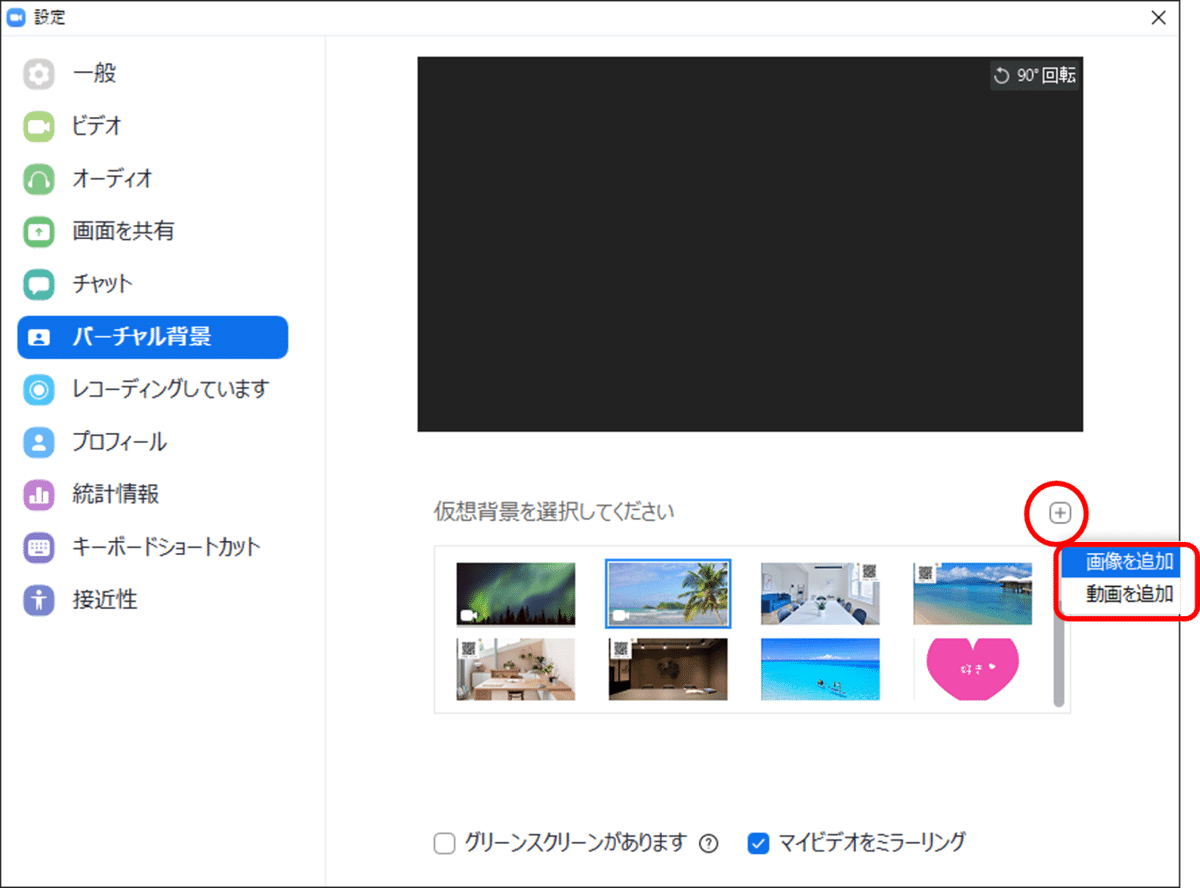Click the キーボードショートカット settings icon
1200x888 pixels.
click(x=38, y=547)
